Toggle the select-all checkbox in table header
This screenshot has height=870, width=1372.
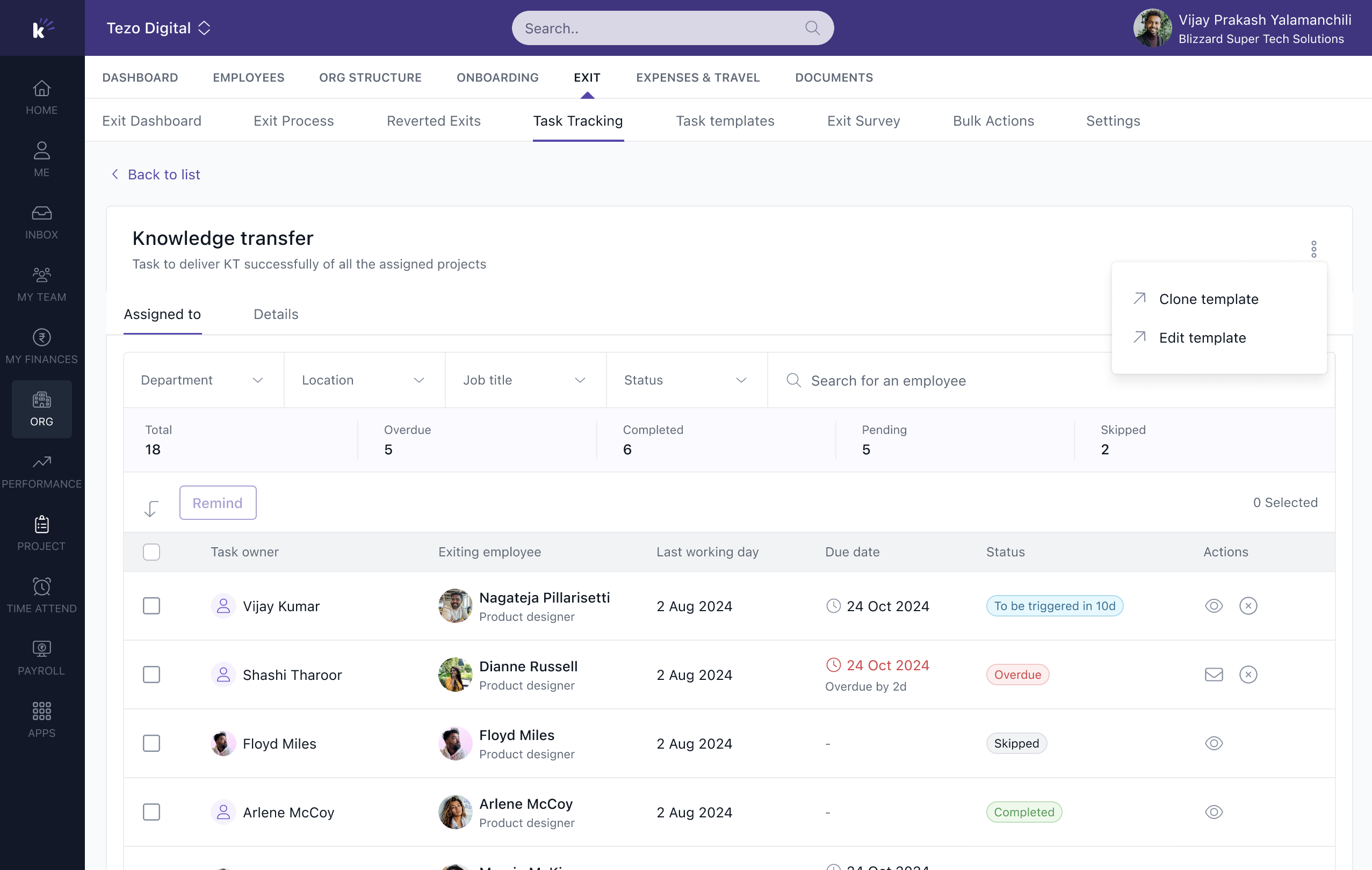[151, 552]
